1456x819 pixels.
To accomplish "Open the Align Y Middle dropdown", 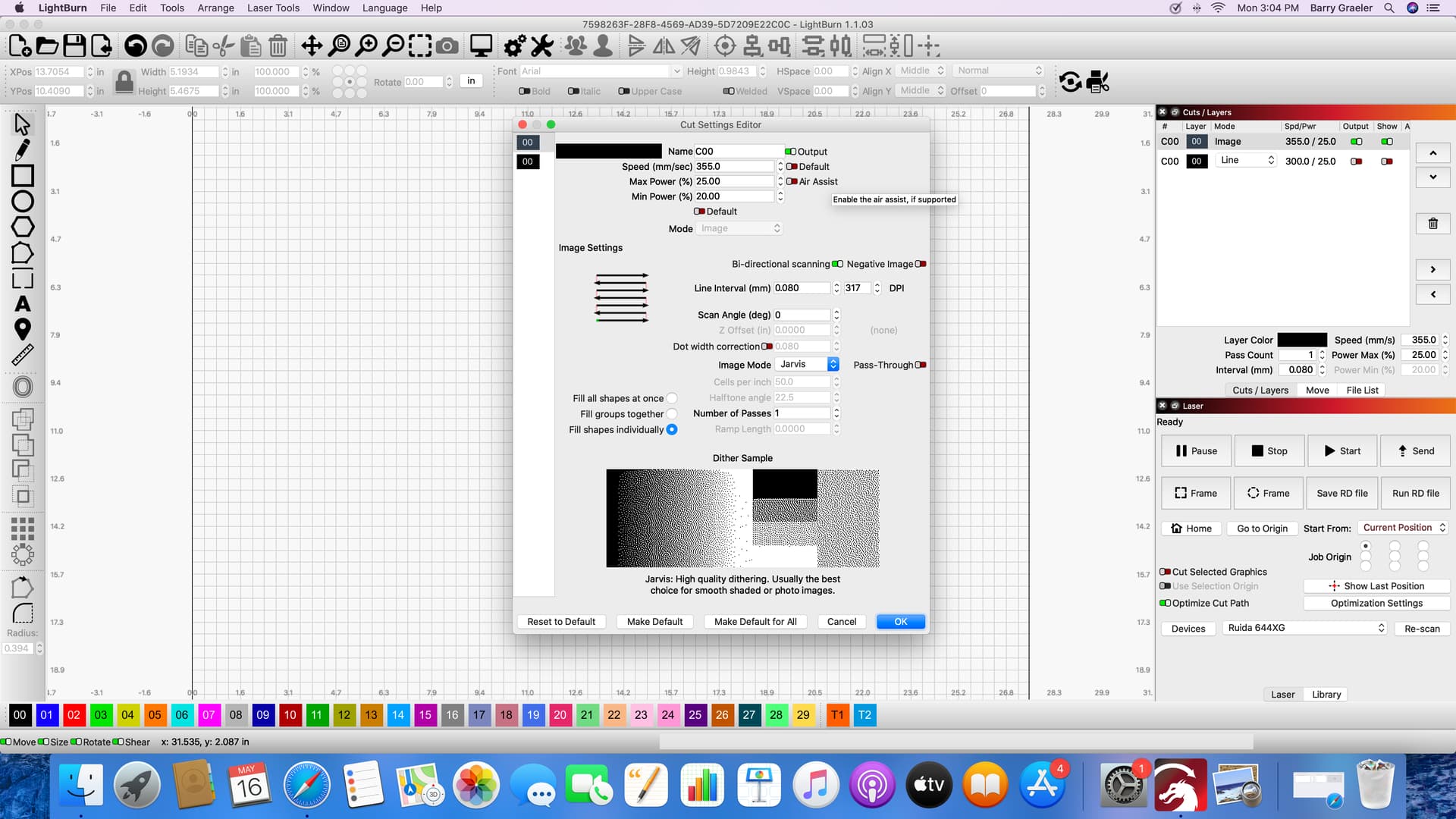I will point(921,90).
